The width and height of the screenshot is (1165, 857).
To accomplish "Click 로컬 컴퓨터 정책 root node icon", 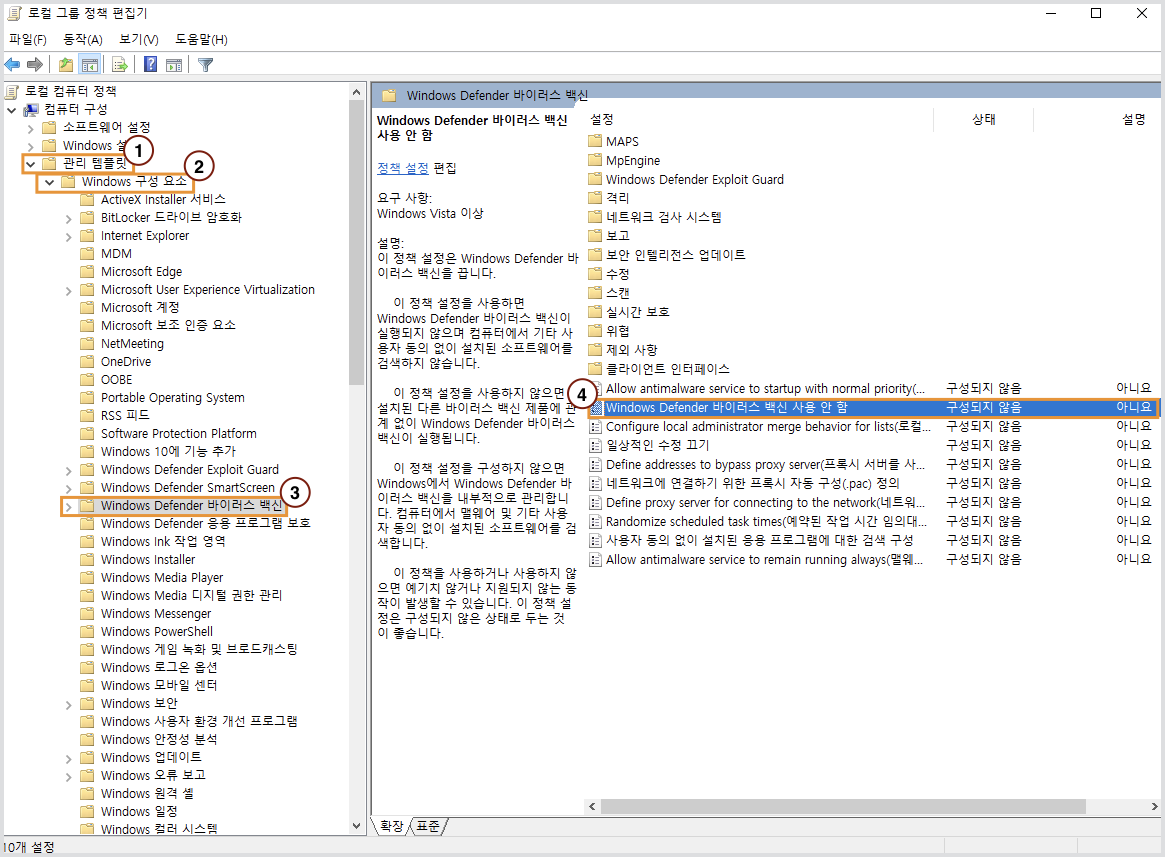I will [x=12, y=91].
